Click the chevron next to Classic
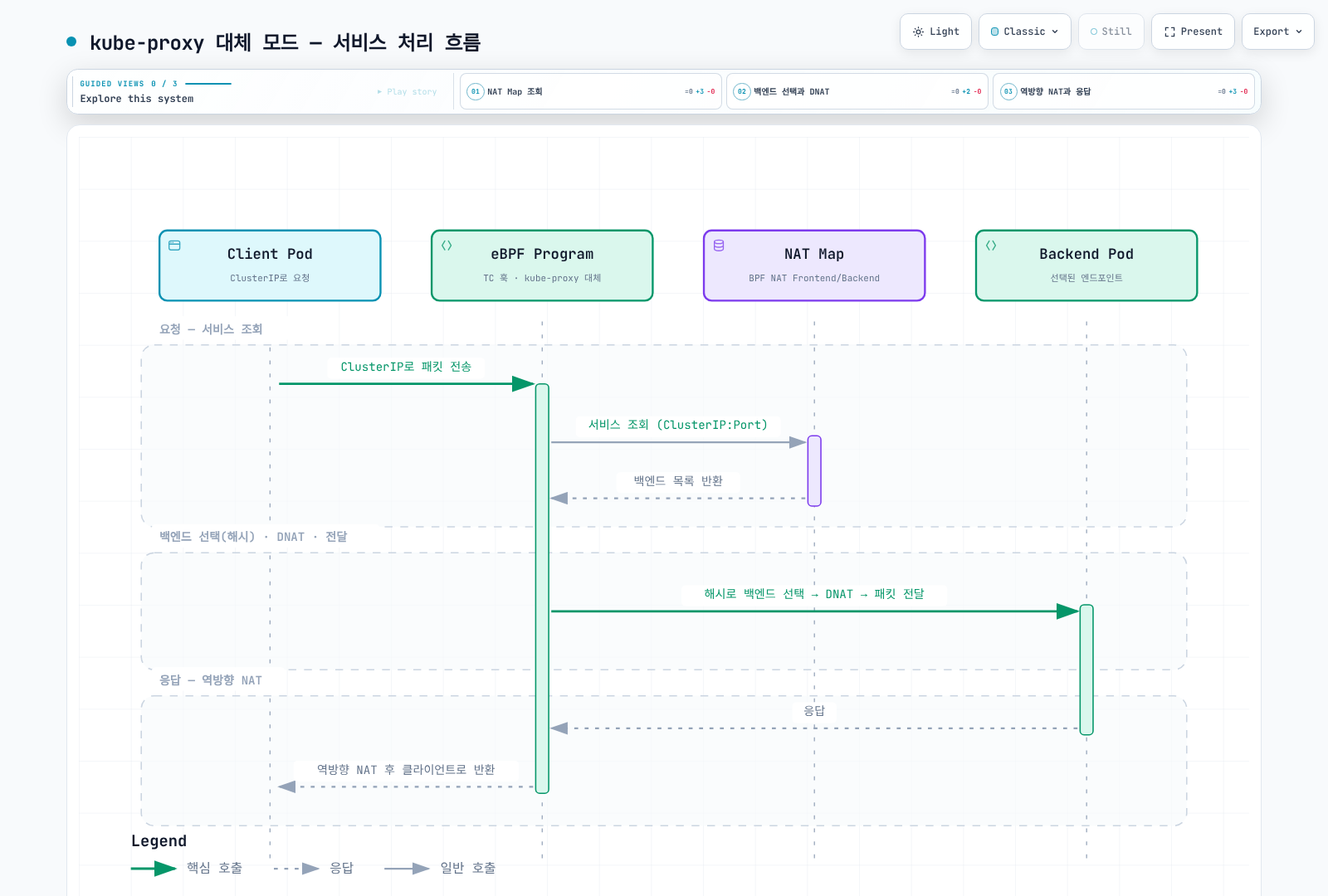Viewport: 1328px width, 896px height. click(x=1055, y=32)
